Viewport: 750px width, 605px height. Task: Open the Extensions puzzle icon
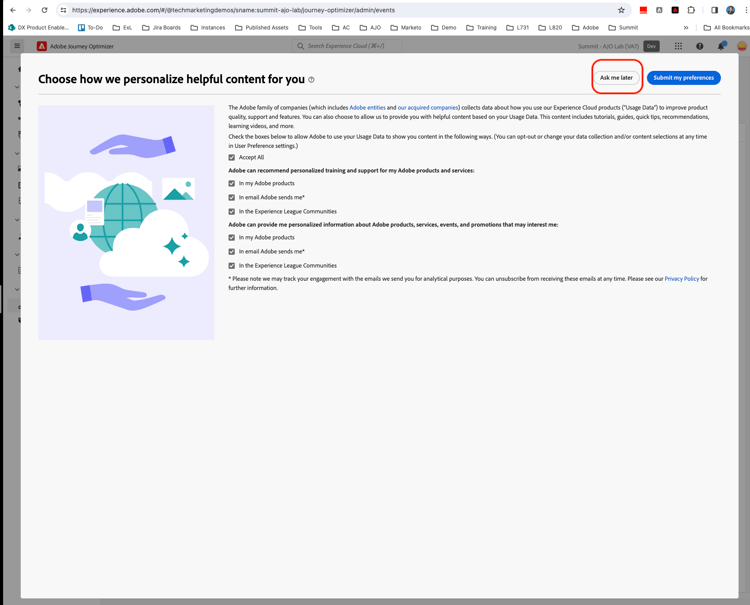click(x=691, y=10)
